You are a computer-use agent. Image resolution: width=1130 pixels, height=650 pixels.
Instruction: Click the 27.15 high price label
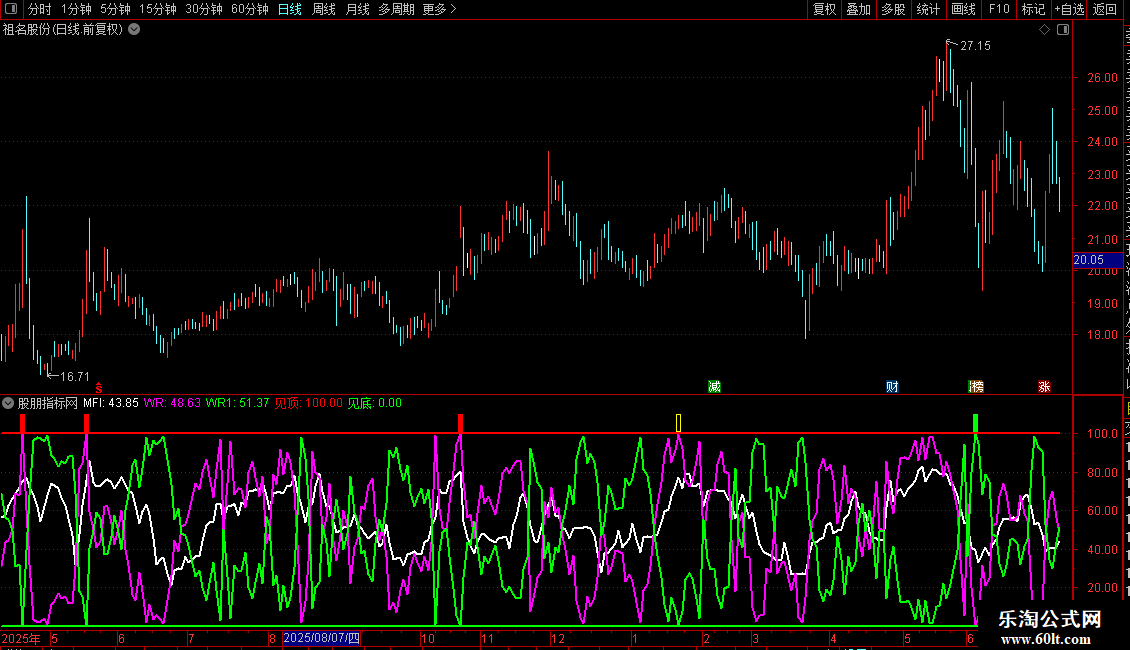pos(975,45)
